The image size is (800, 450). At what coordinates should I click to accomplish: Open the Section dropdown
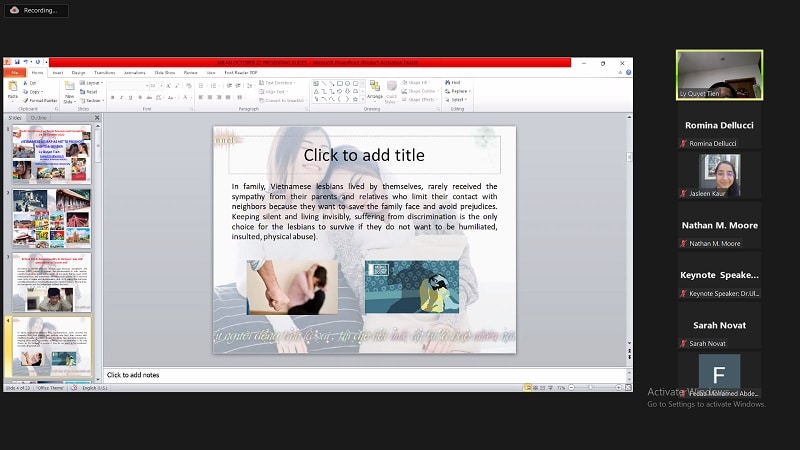pos(92,100)
